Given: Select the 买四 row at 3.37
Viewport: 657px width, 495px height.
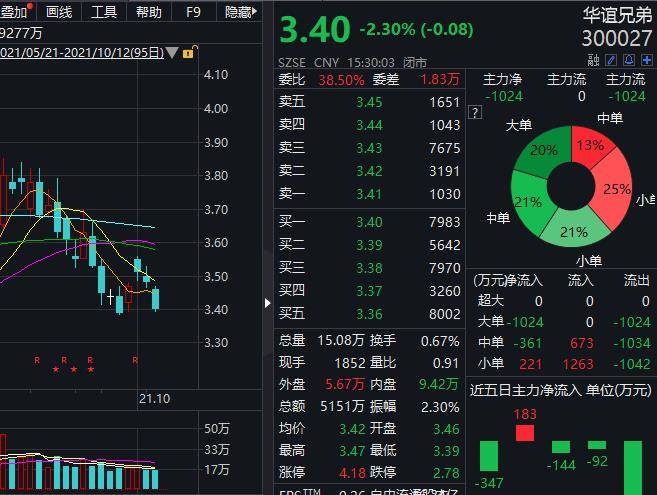Looking at the screenshot, I should coord(369,291).
